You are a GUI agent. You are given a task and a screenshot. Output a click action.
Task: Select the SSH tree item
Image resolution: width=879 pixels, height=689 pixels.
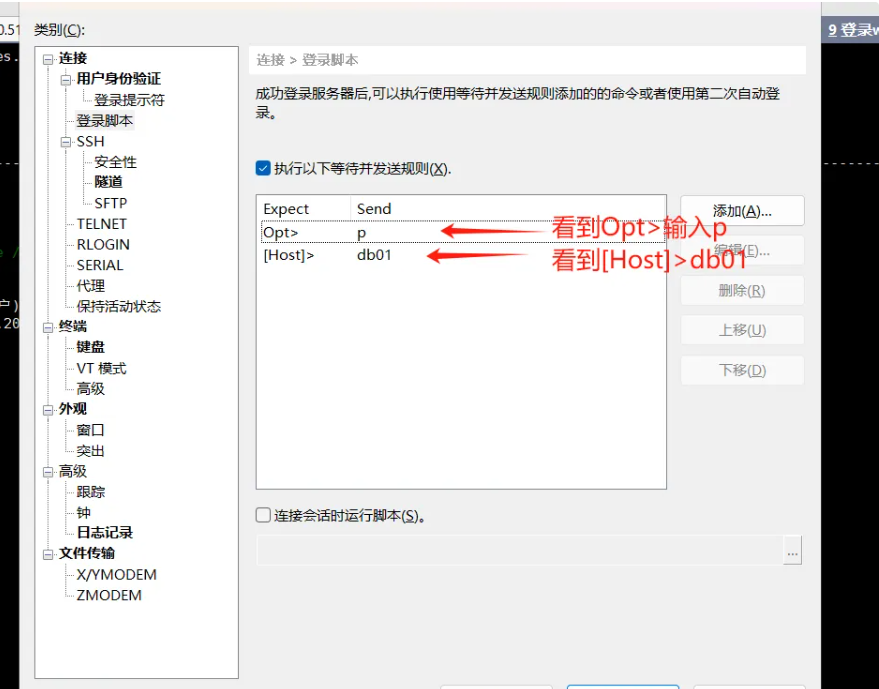[x=90, y=141]
